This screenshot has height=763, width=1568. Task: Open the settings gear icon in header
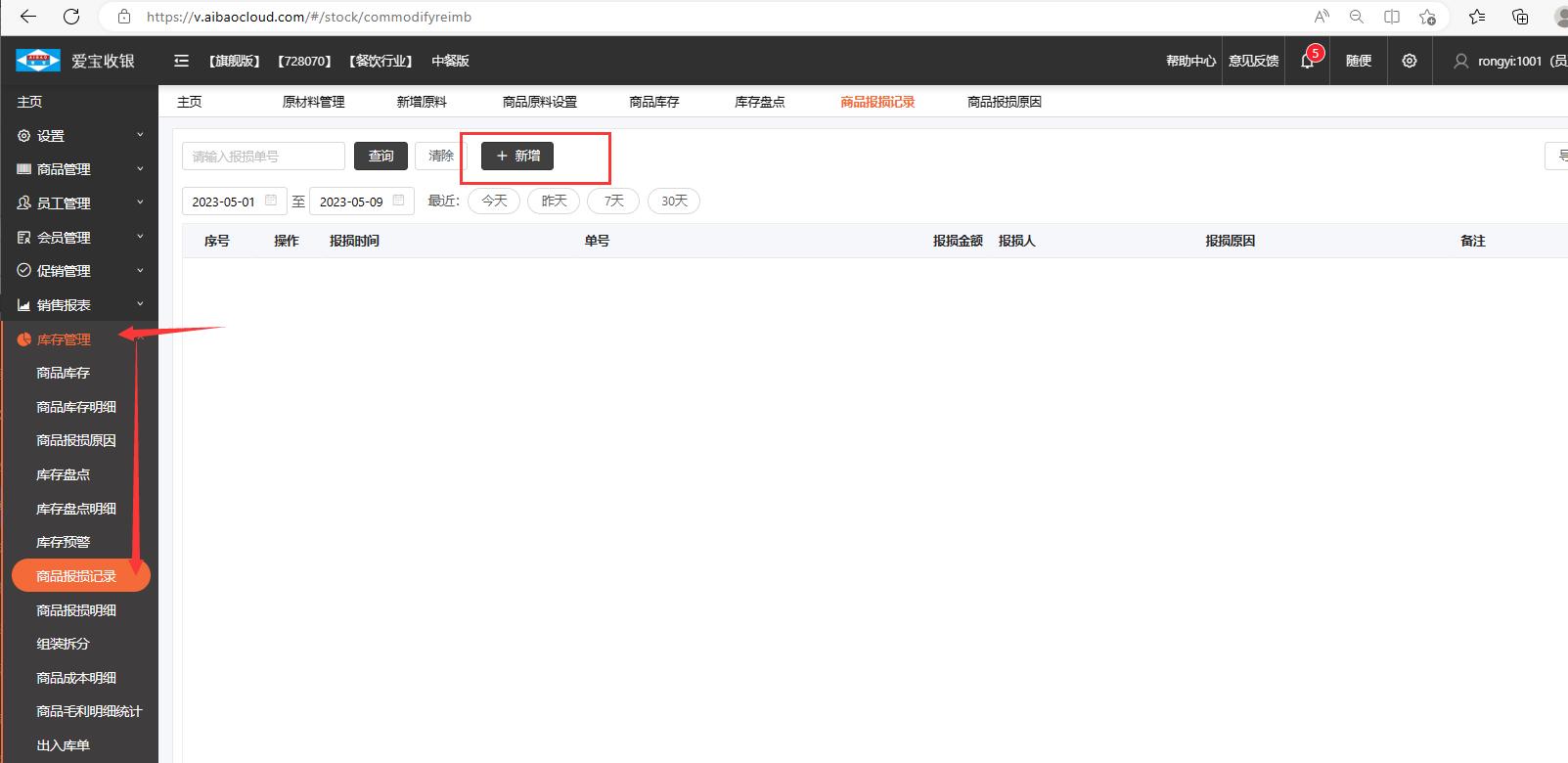(x=1409, y=61)
